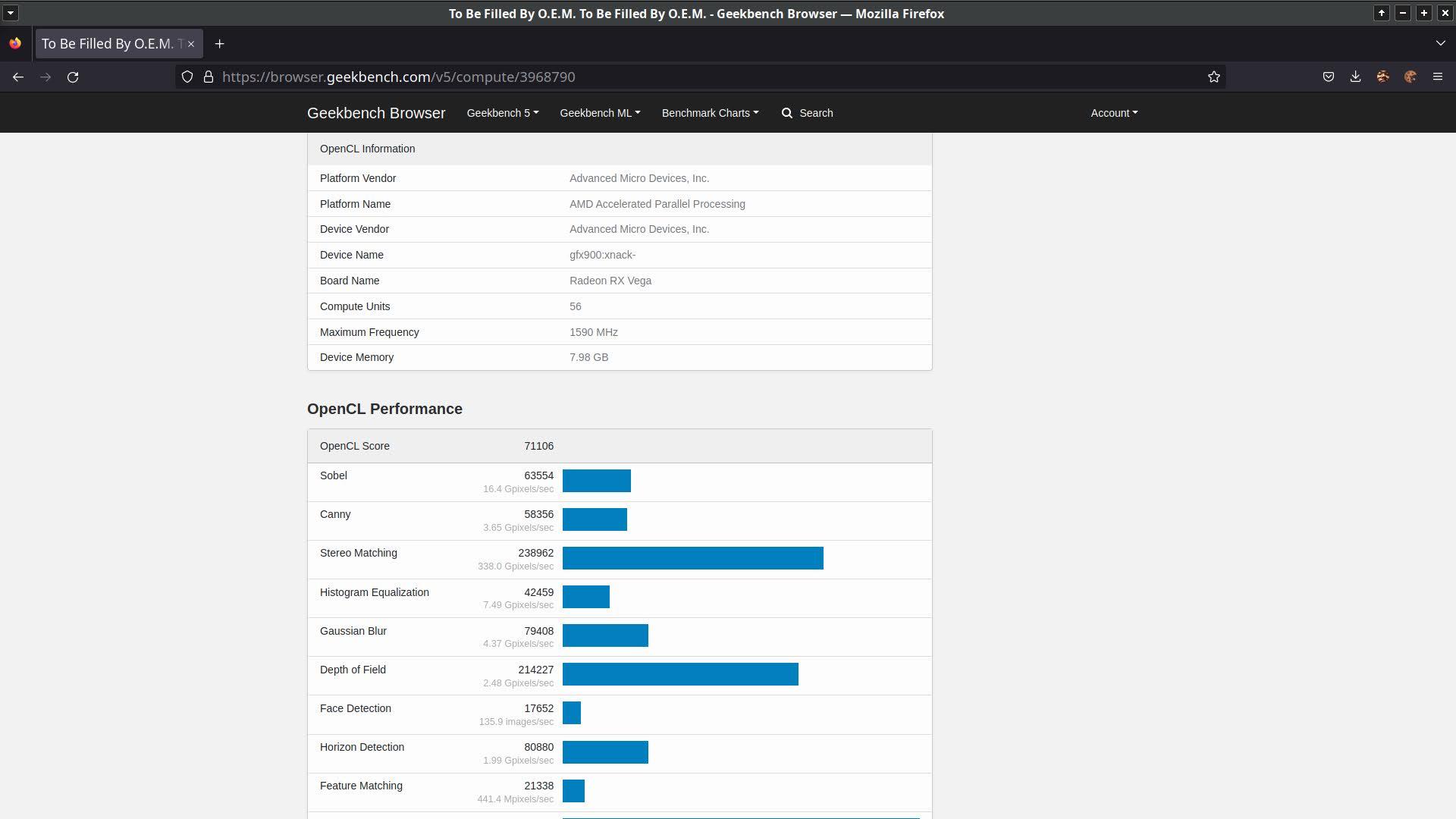Image resolution: width=1456 pixels, height=819 pixels.
Task: Select device name gfx900:xnack- text
Action: 603,255
